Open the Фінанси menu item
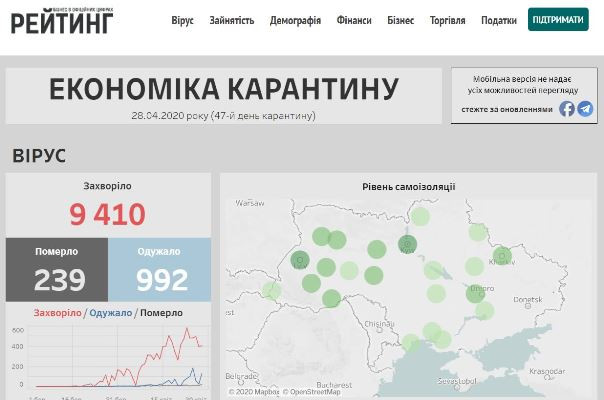The width and height of the screenshot is (604, 400). pos(354,20)
